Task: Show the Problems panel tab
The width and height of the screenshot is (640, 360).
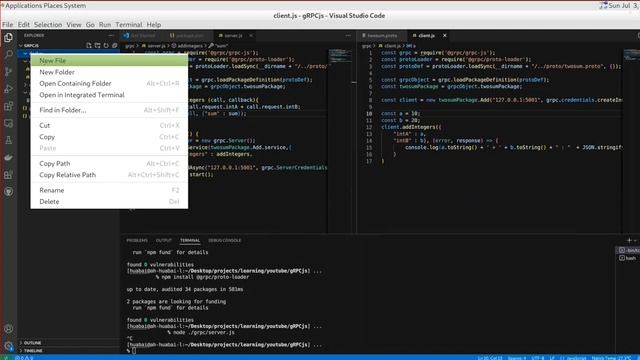Action: [137, 240]
